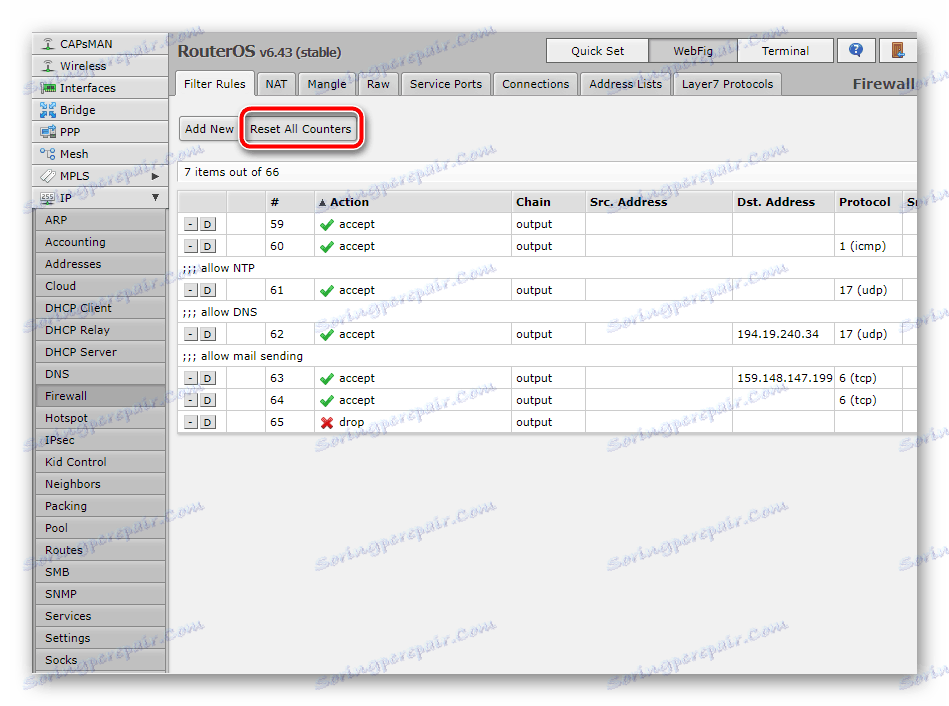This screenshot has height=706, width=949.
Task: Open the WebFig view
Action: click(x=693, y=51)
